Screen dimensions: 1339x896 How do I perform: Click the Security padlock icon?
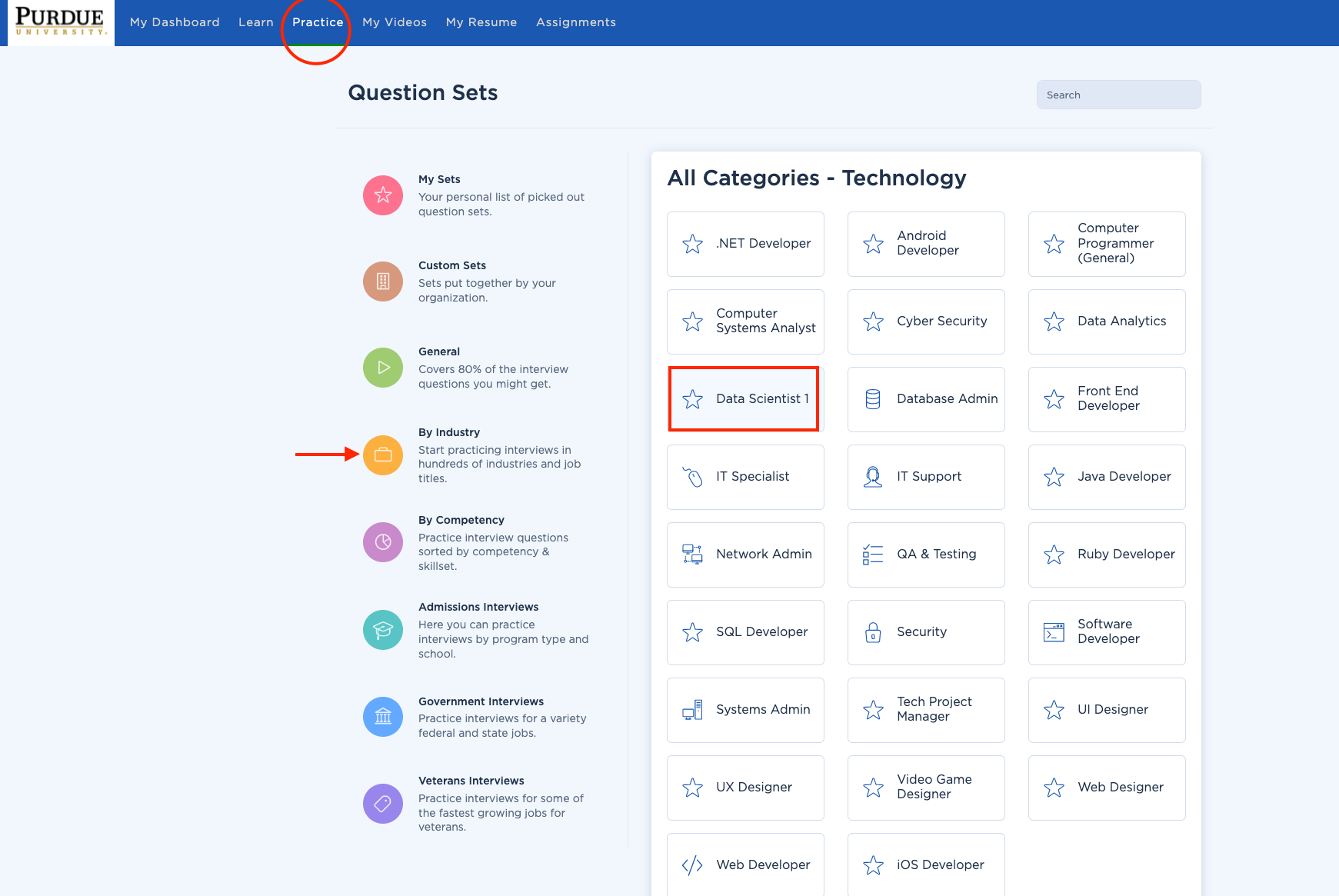pos(873,632)
